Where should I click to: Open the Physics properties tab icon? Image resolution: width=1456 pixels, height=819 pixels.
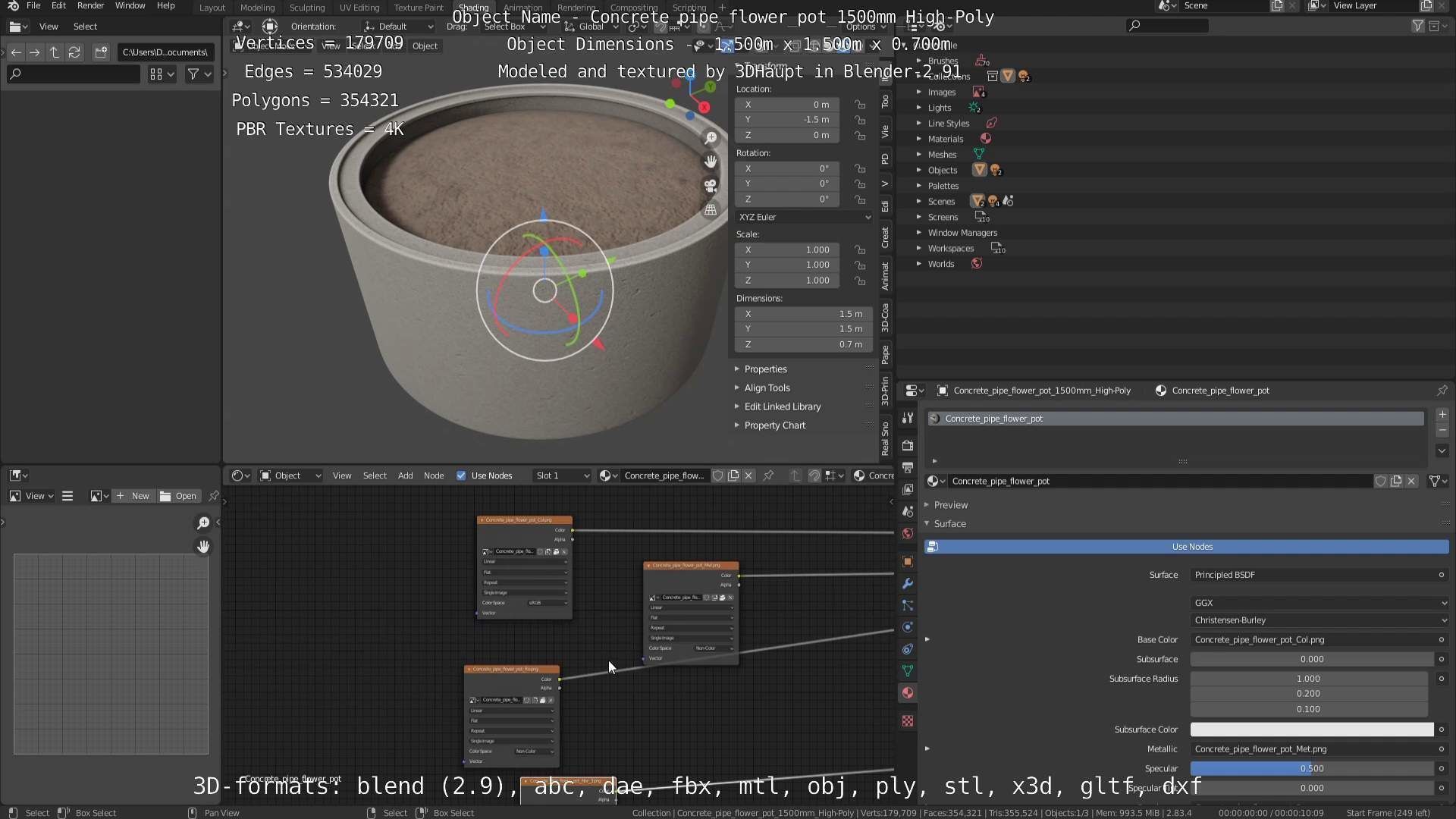coord(908,627)
